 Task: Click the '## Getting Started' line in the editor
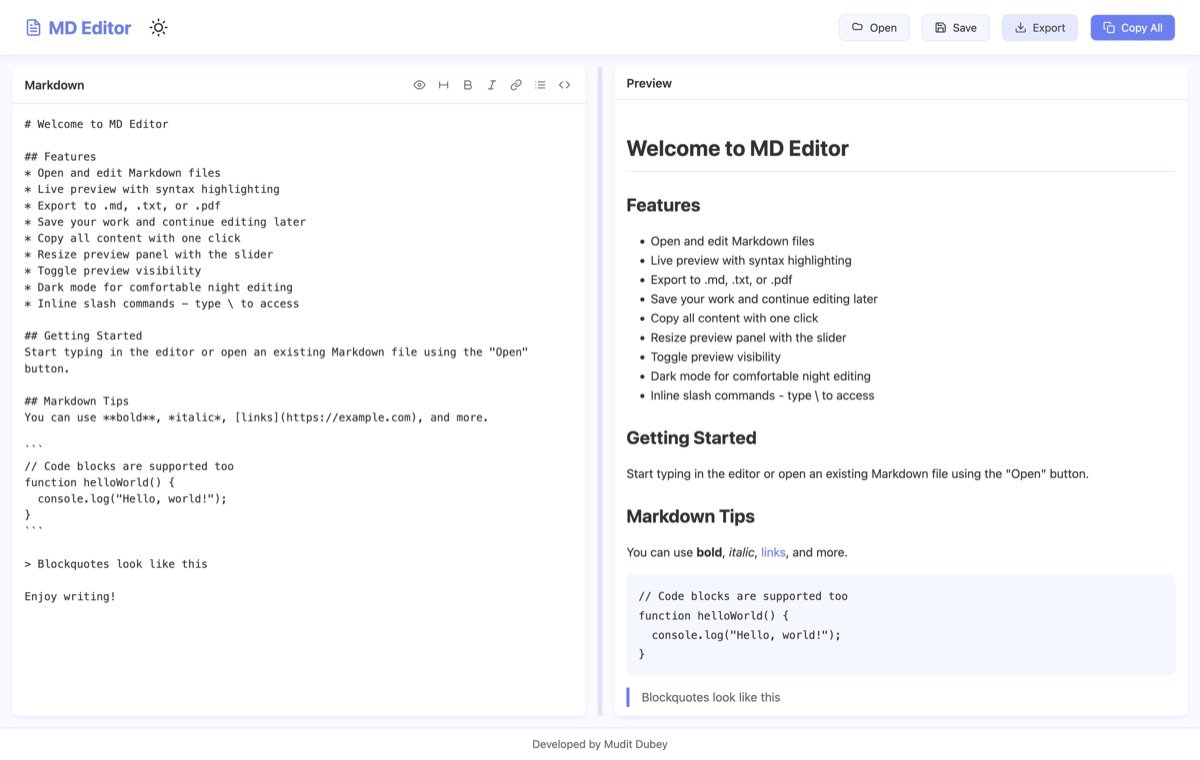coord(84,336)
